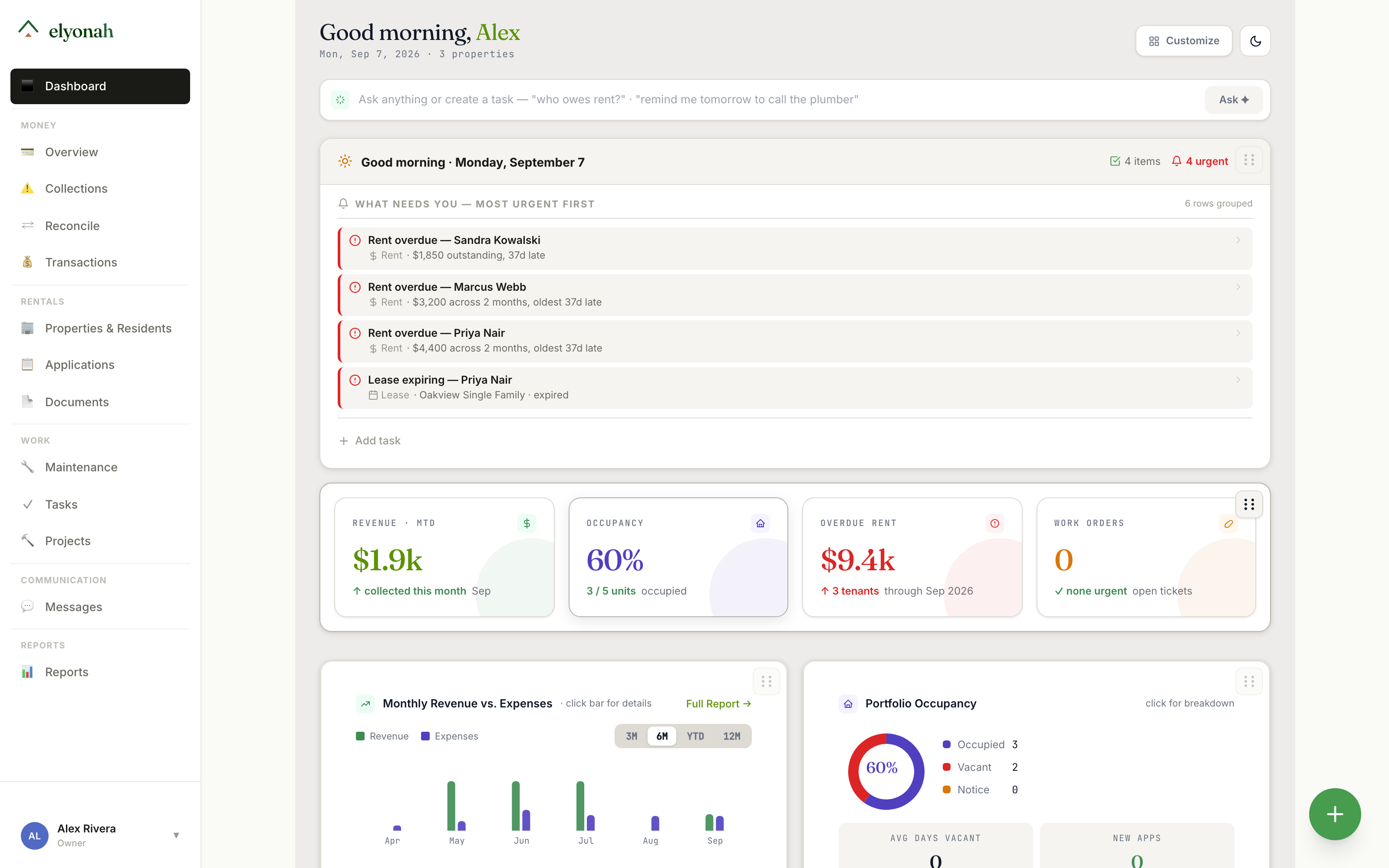1389x868 pixels.
Task: Expand Lease expiring Priya Nair chevron
Action: coord(1238,380)
